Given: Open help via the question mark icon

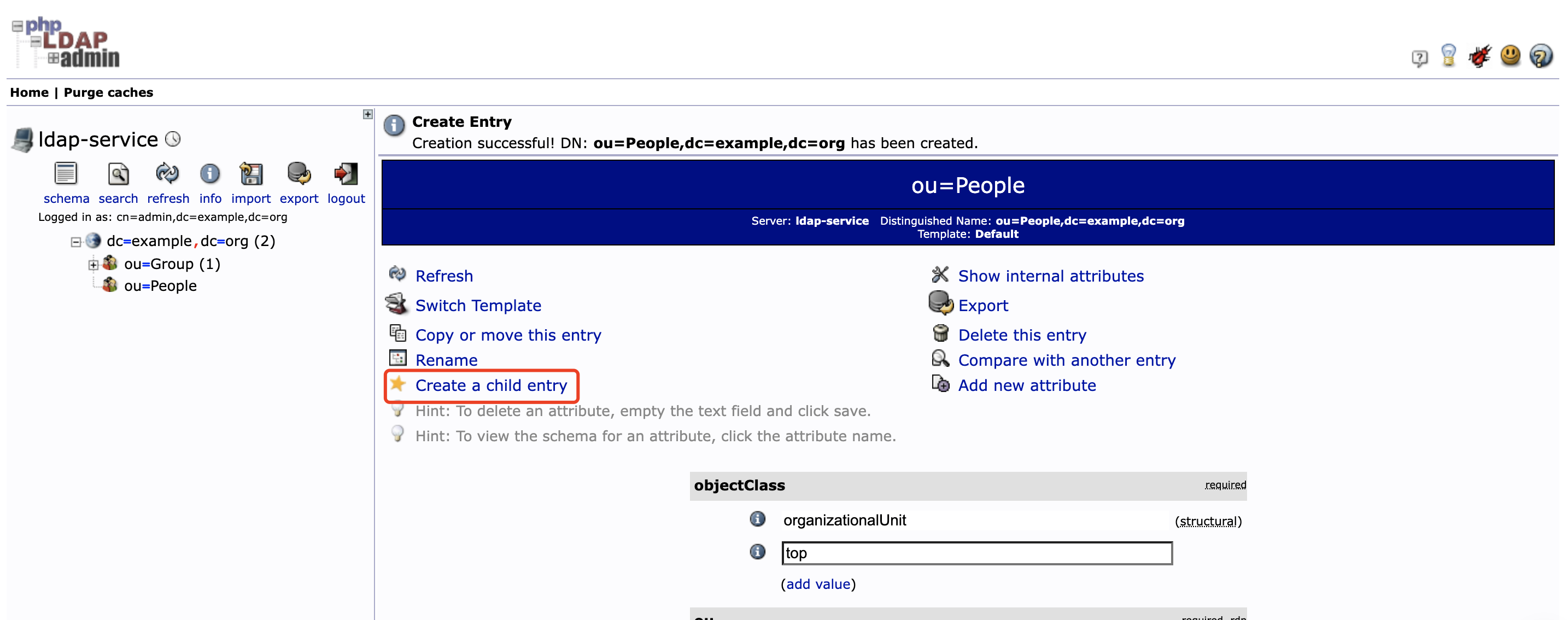Looking at the screenshot, I should tap(1541, 56).
